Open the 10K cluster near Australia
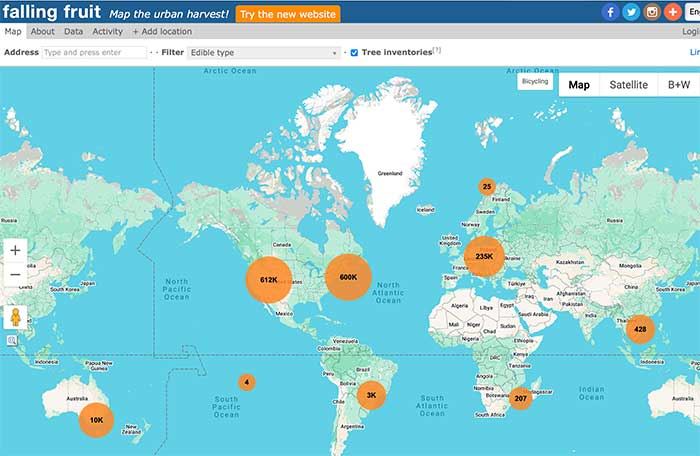This screenshot has width=700, height=456. point(96,420)
